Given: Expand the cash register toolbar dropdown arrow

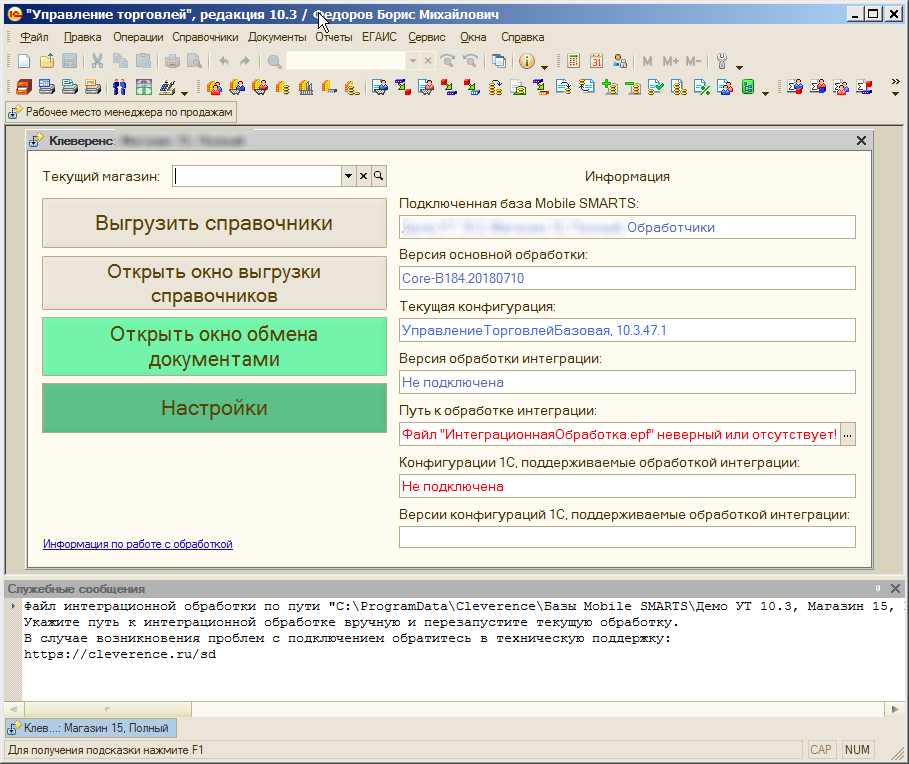Looking at the screenshot, I should (184, 93).
